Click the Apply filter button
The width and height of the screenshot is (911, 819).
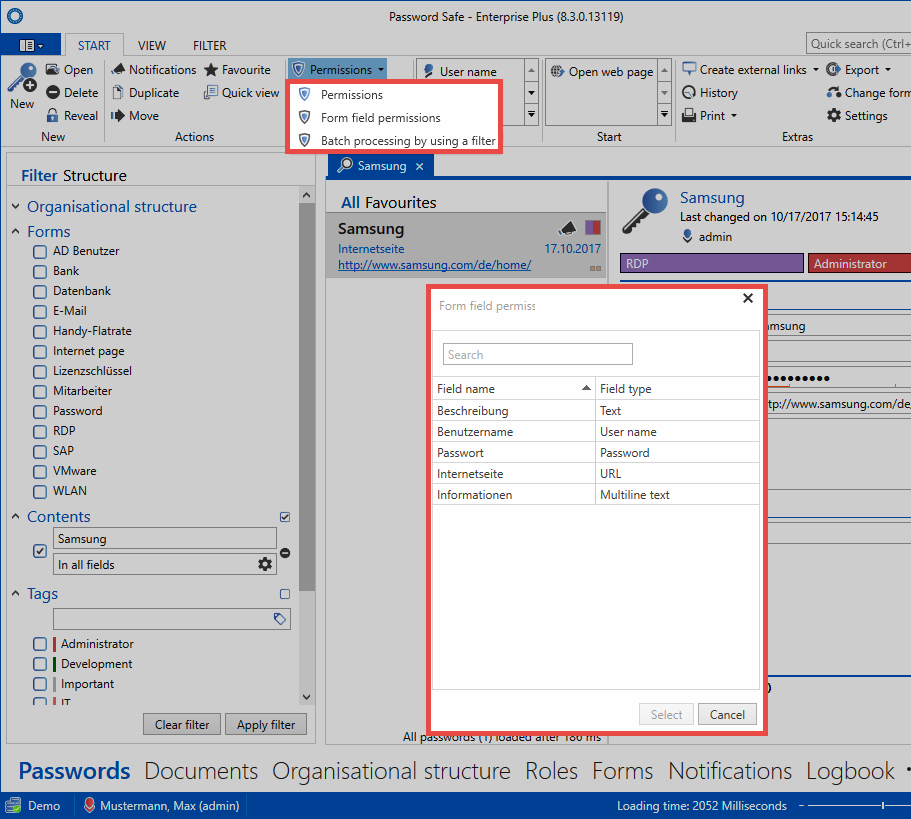click(266, 725)
